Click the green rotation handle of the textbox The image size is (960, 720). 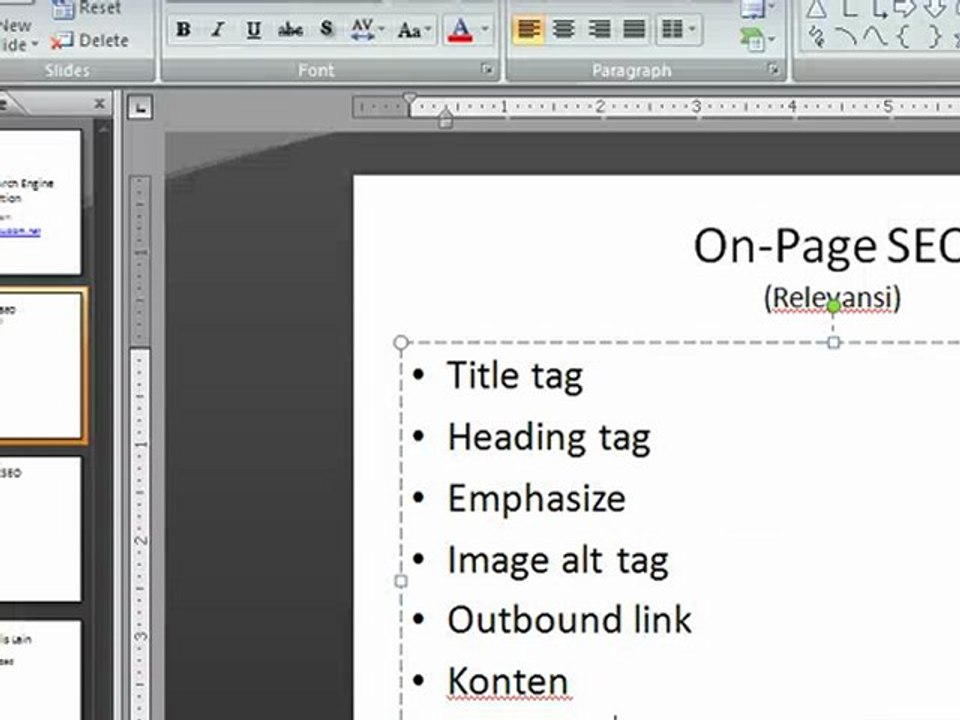[833, 306]
